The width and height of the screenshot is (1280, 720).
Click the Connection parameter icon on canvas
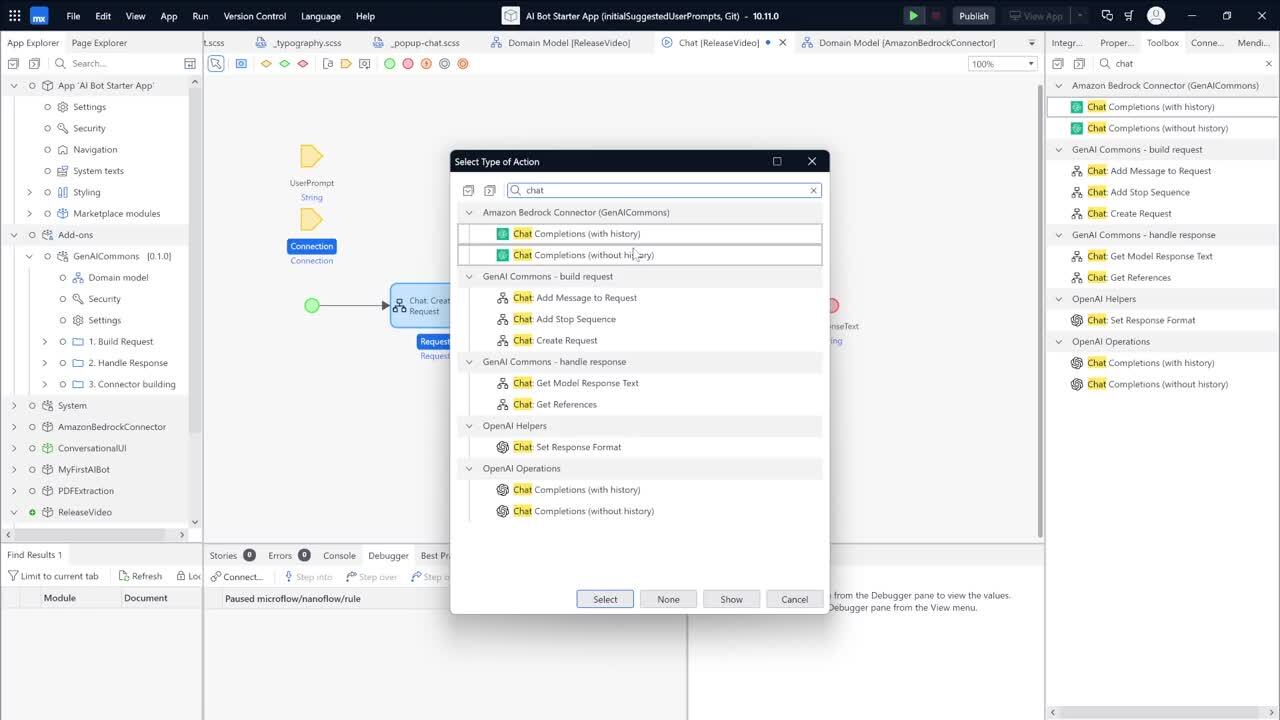(312, 219)
